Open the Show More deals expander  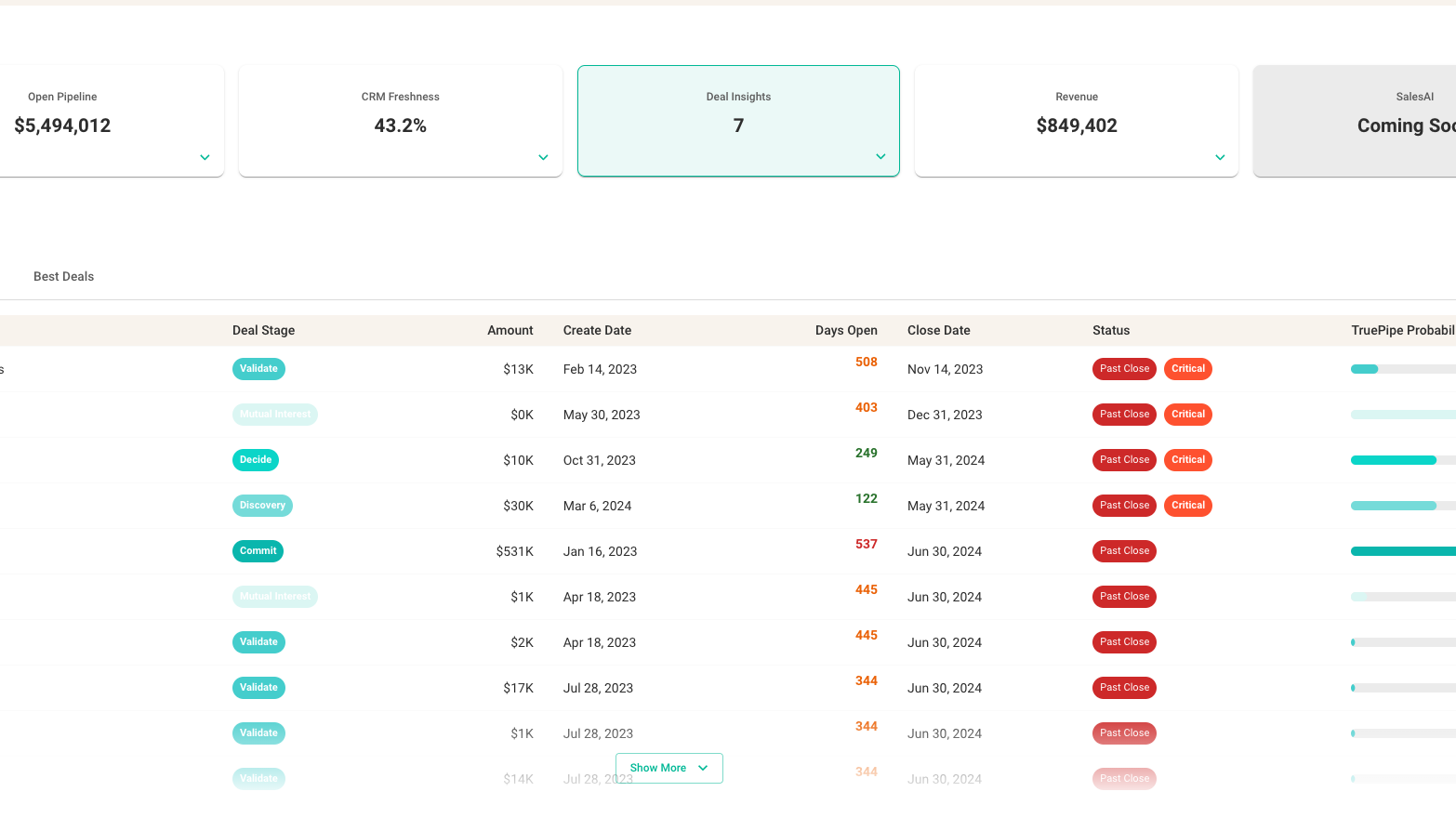pyautogui.click(x=668, y=768)
